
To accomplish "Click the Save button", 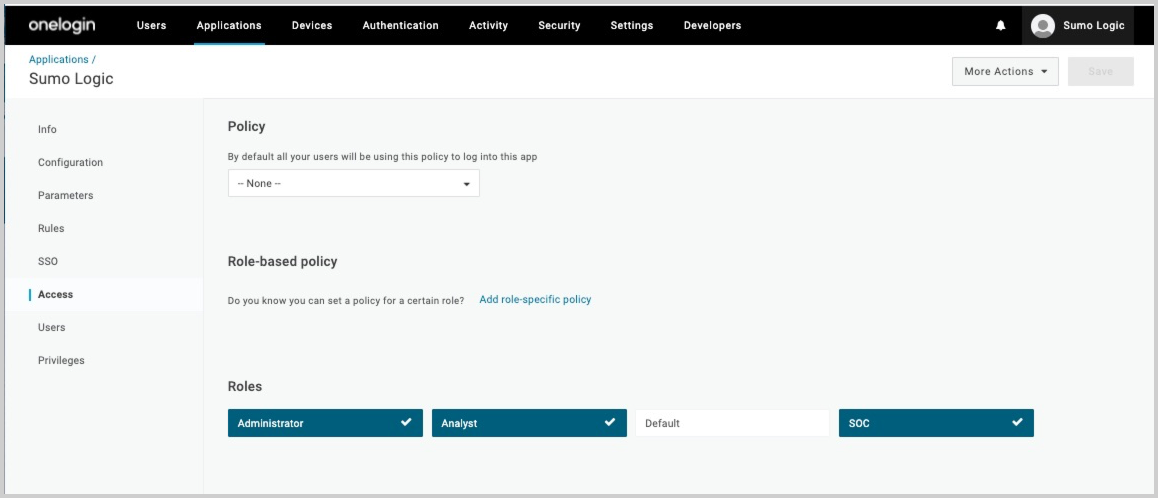I will click(x=1100, y=72).
